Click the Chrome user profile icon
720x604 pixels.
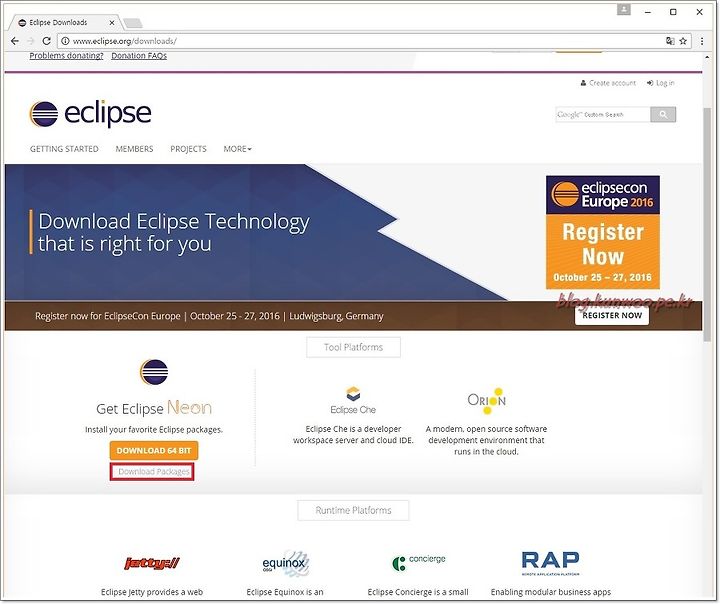coord(624,10)
